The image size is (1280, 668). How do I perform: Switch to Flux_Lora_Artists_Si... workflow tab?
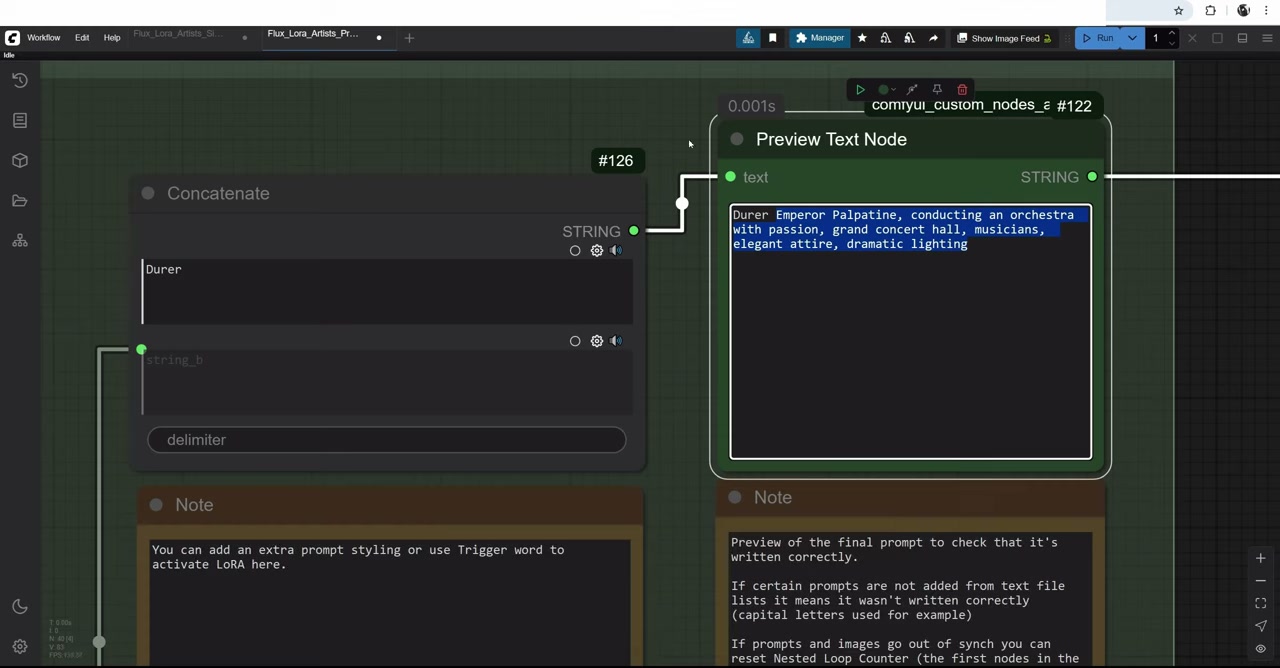pyautogui.click(x=178, y=34)
